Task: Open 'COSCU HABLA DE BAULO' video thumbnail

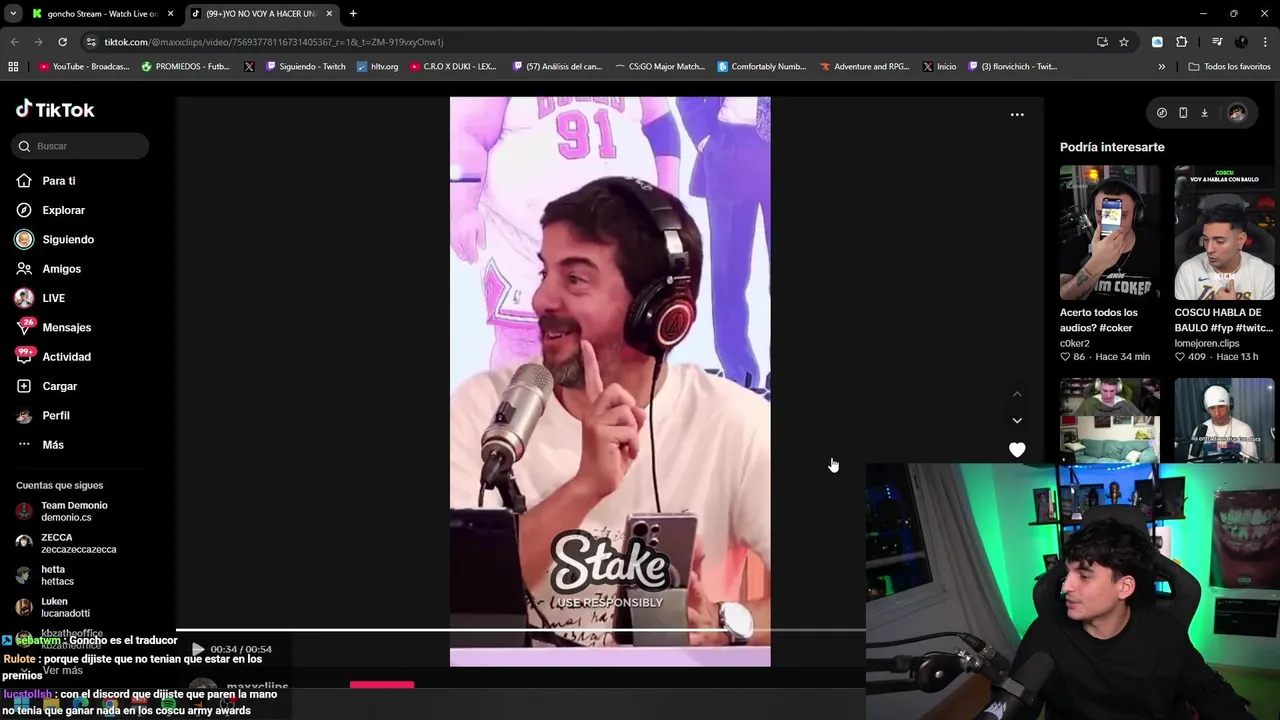Action: (1224, 233)
